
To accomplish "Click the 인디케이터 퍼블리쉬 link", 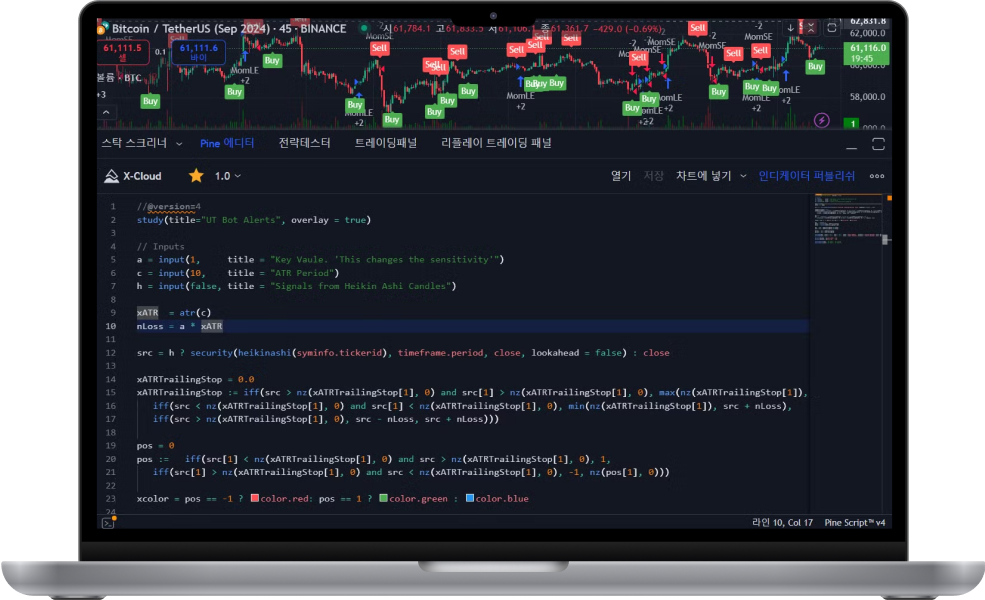I will [807, 176].
